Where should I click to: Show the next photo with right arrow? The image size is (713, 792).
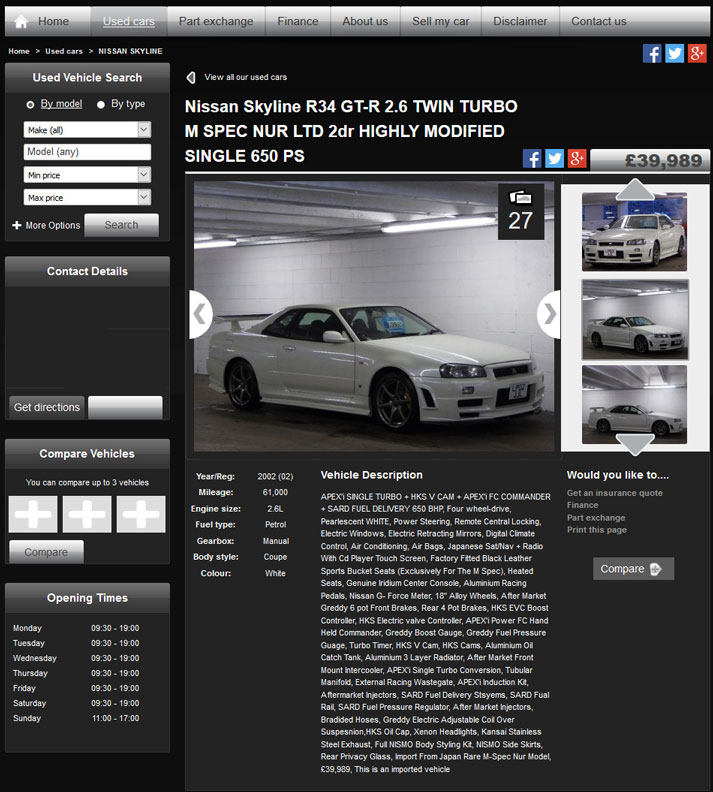[549, 314]
